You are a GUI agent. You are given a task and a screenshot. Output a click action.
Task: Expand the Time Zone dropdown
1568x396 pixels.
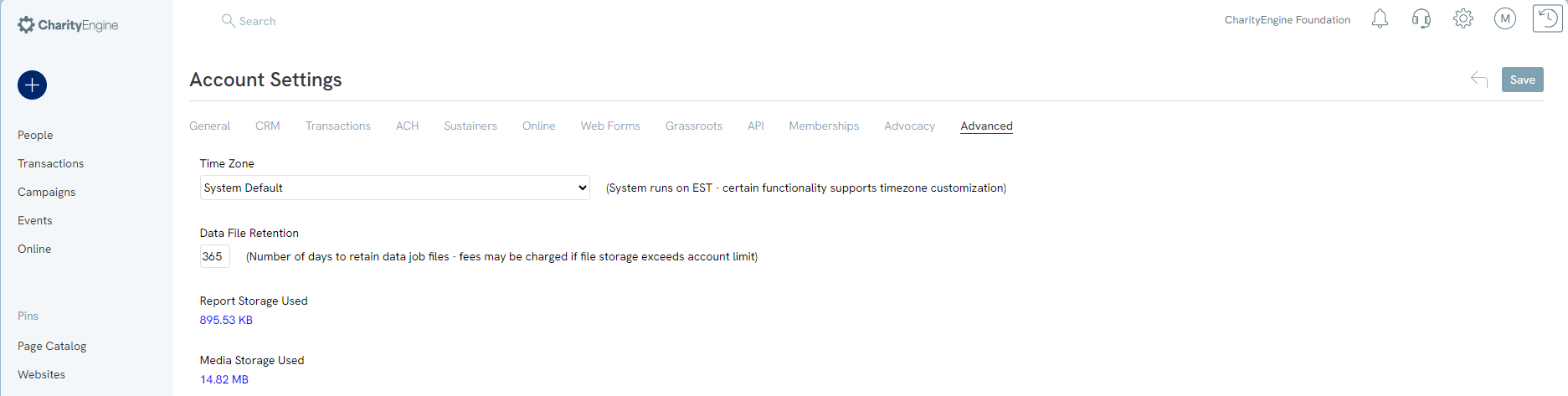tap(395, 188)
